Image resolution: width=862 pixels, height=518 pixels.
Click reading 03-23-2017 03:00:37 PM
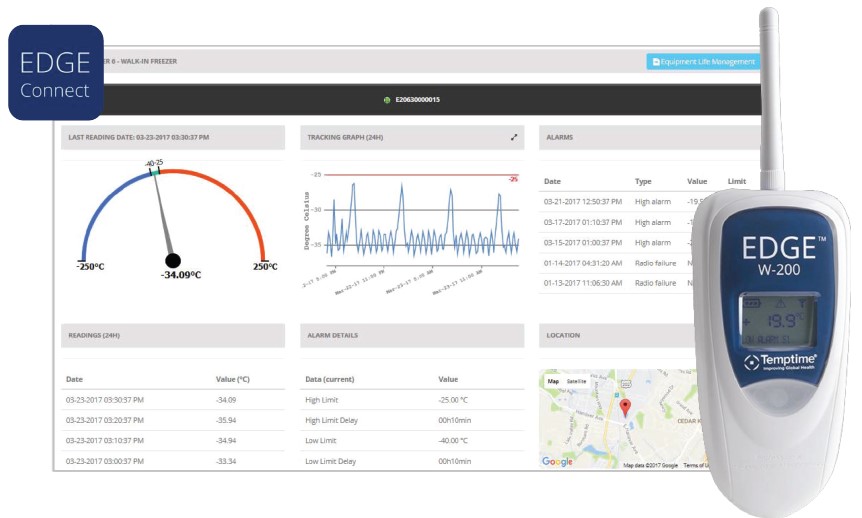173,461
